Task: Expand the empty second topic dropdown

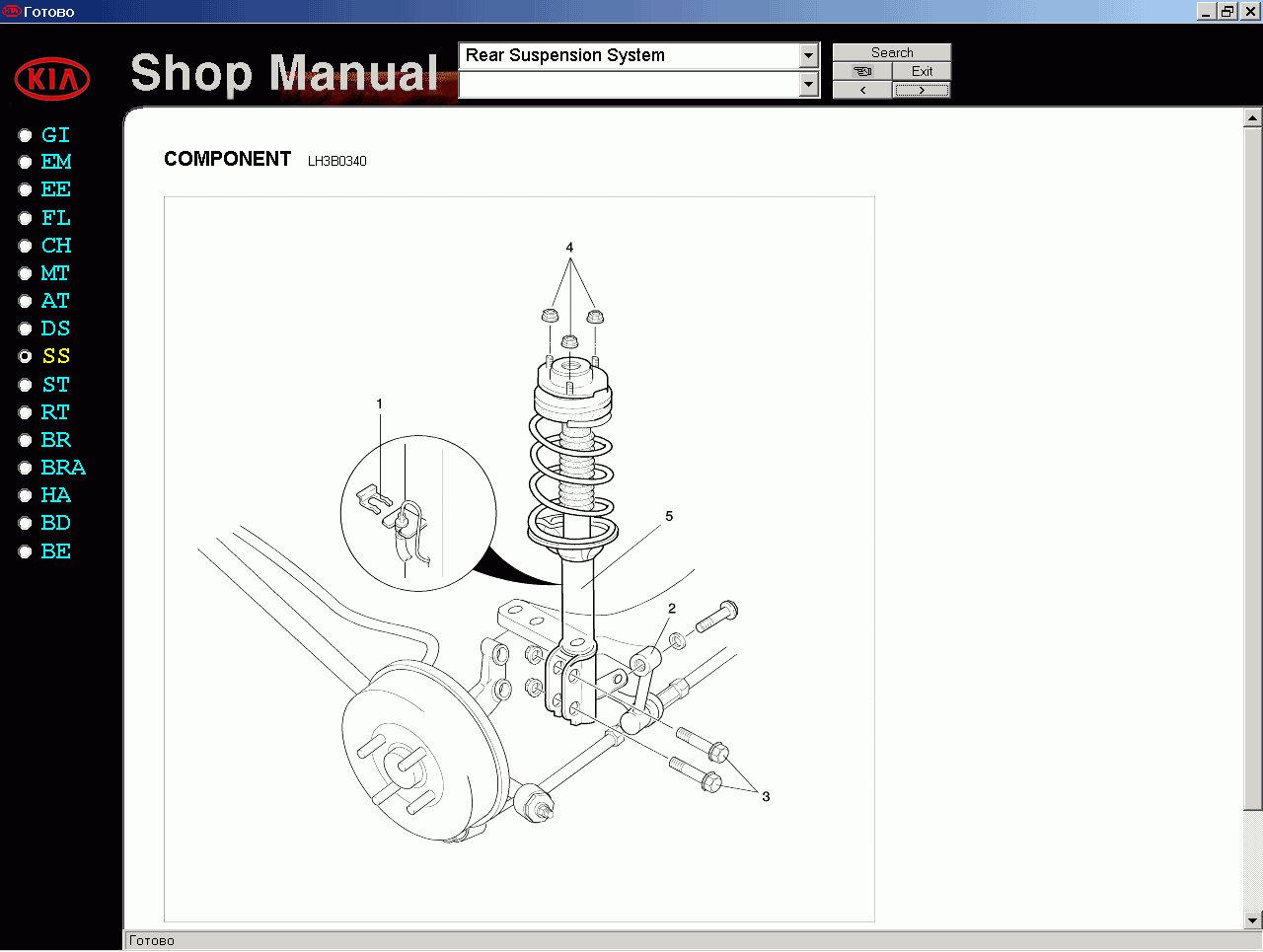Action: [808, 86]
